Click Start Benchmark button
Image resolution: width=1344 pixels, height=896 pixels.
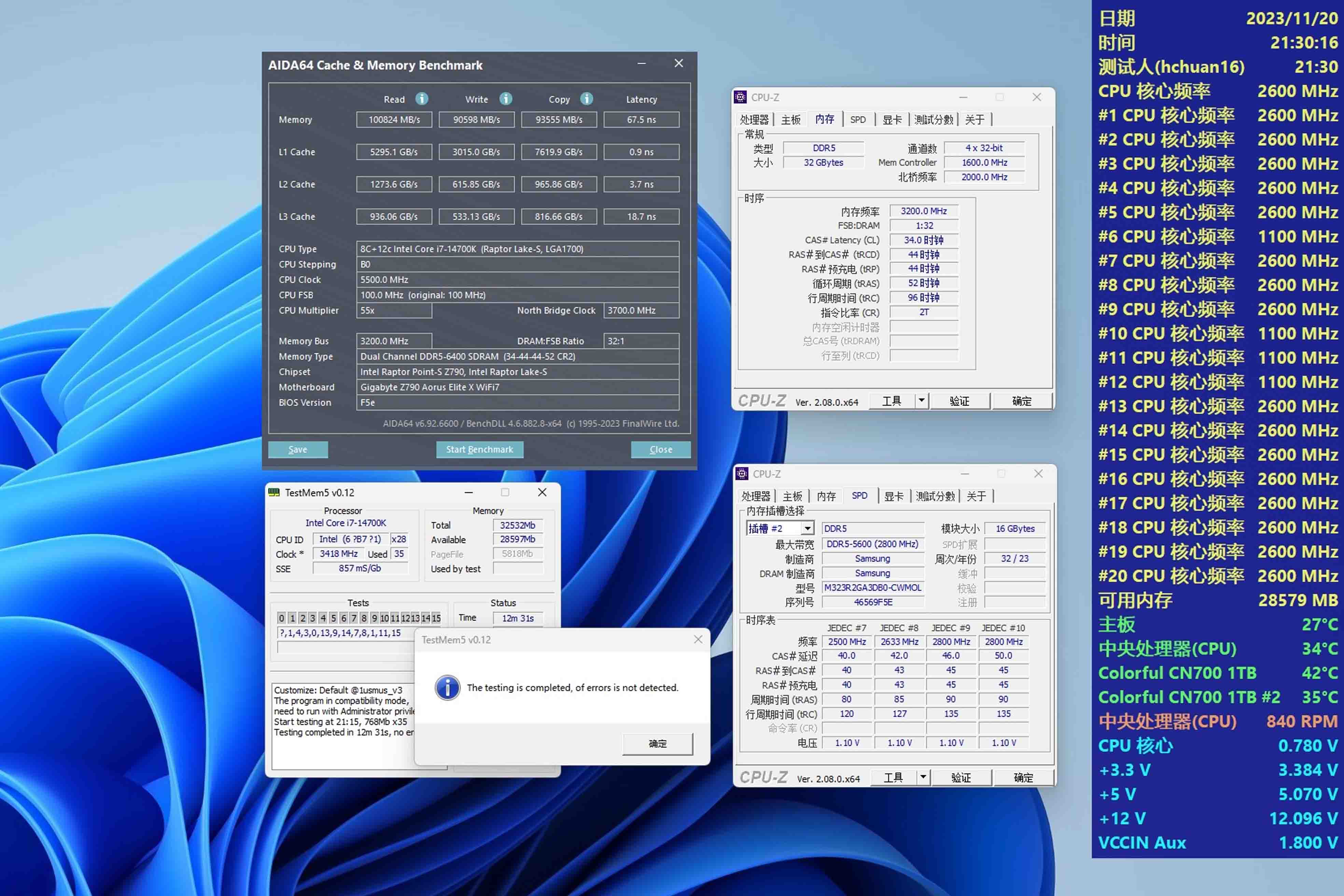click(x=479, y=450)
